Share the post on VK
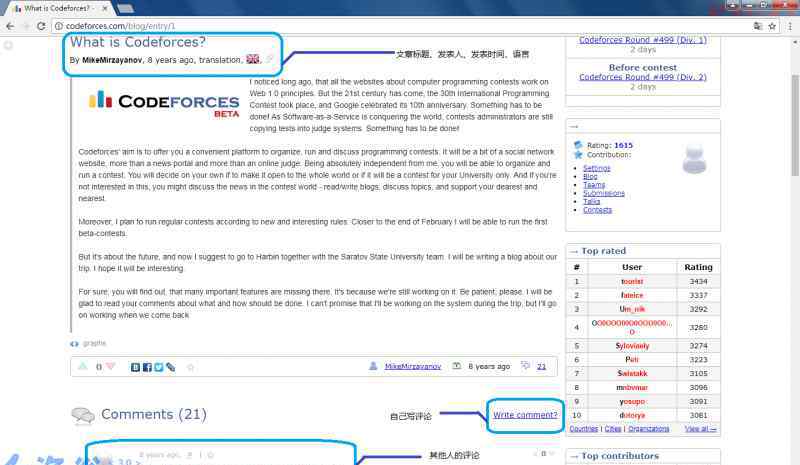The image size is (800, 465). 135,367
